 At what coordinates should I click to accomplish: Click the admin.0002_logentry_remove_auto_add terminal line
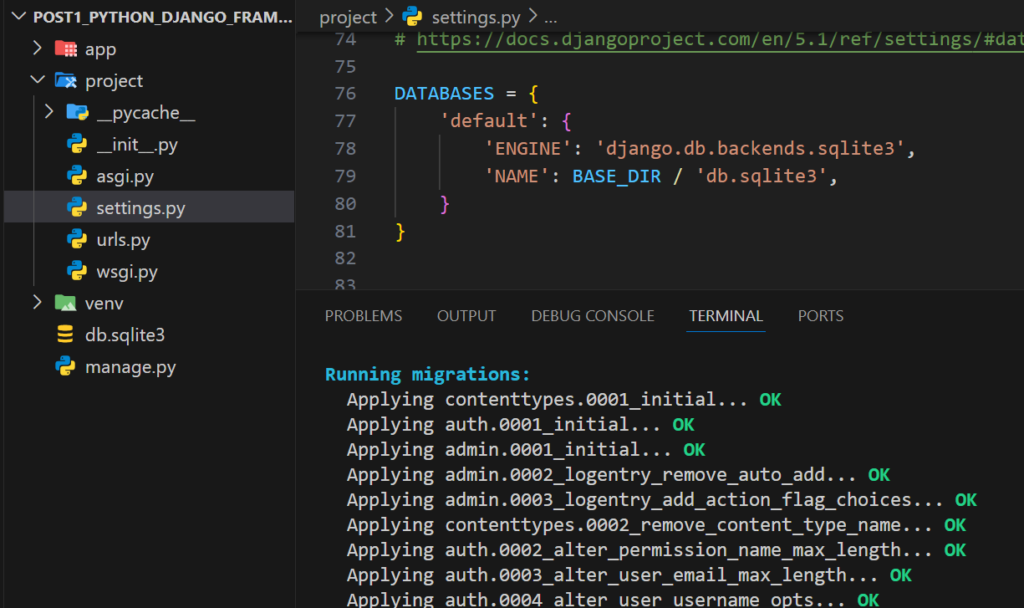[x=618, y=475]
